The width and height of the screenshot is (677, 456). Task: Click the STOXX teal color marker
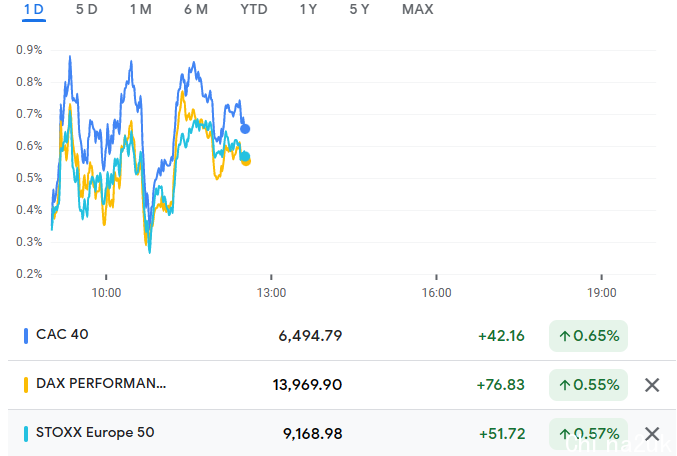coord(25,434)
